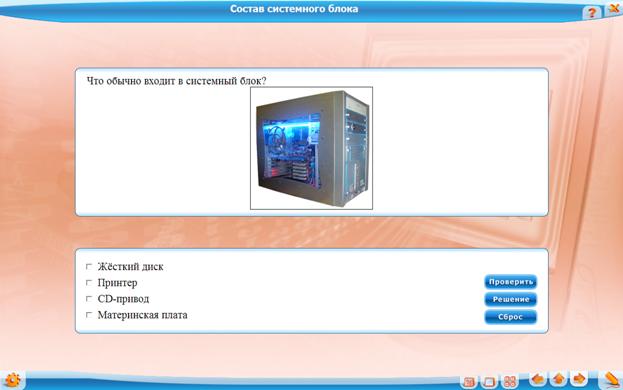This screenshot has height=390, width=623.
Task: Go to next page with right arrow
Action: click(x=579, y=379)
